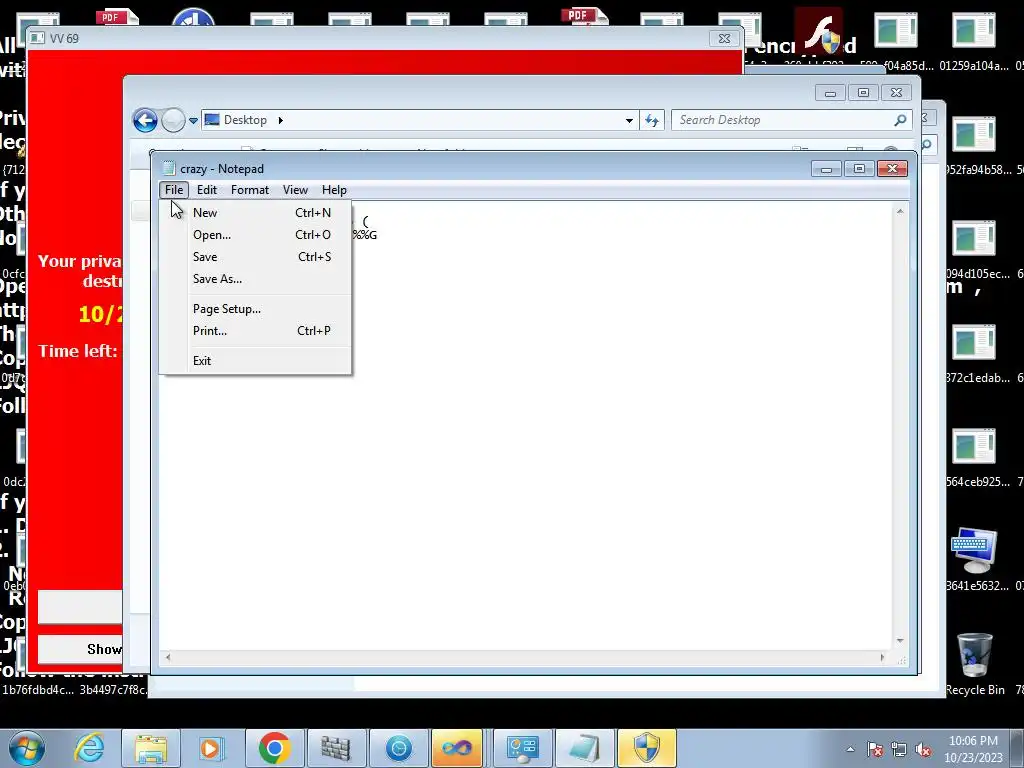Select the Recycle Bin desktop icon
The height and width of the screenshot is (768, 1024).
pos(974,663)
